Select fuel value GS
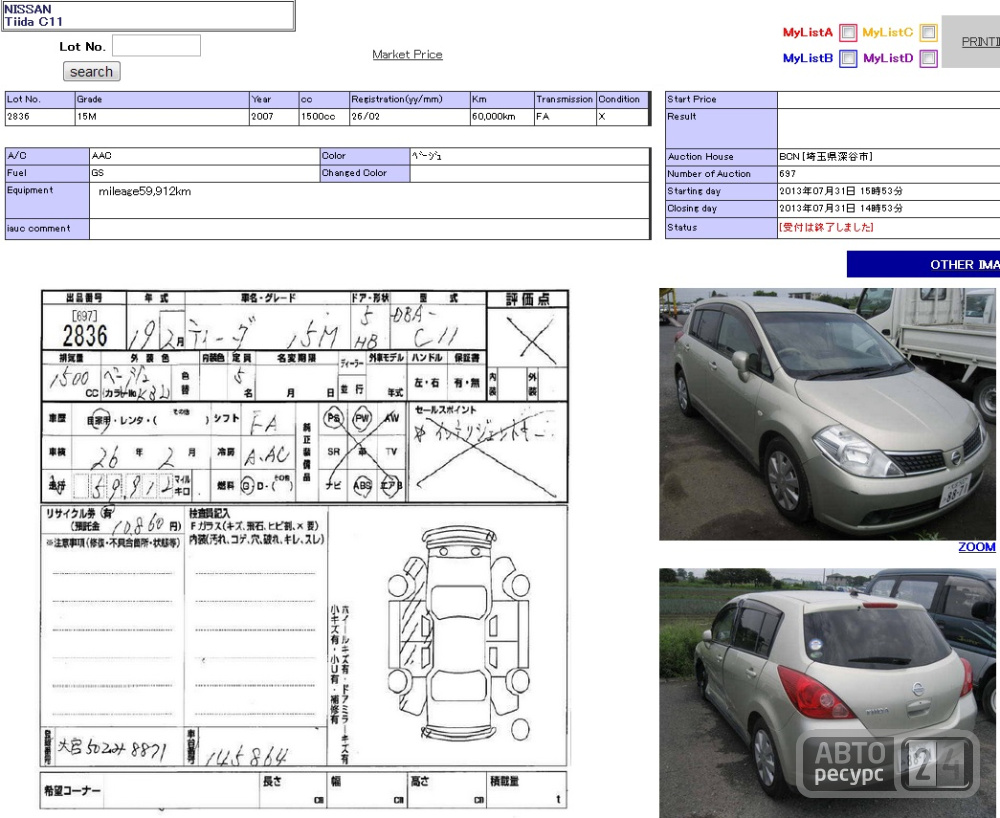The image size is (1000, 818). point(205,173)
